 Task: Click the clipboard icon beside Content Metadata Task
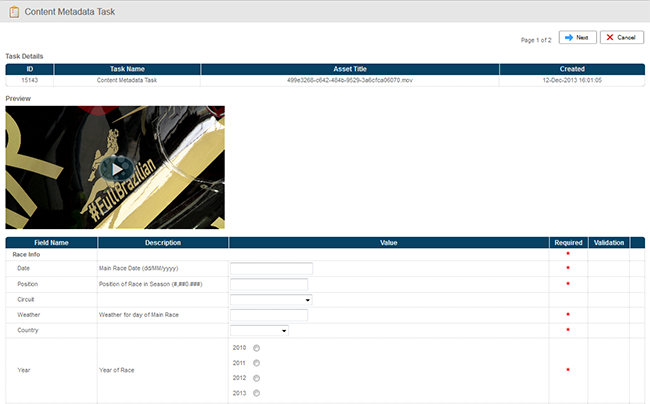(x=14, y=11)
